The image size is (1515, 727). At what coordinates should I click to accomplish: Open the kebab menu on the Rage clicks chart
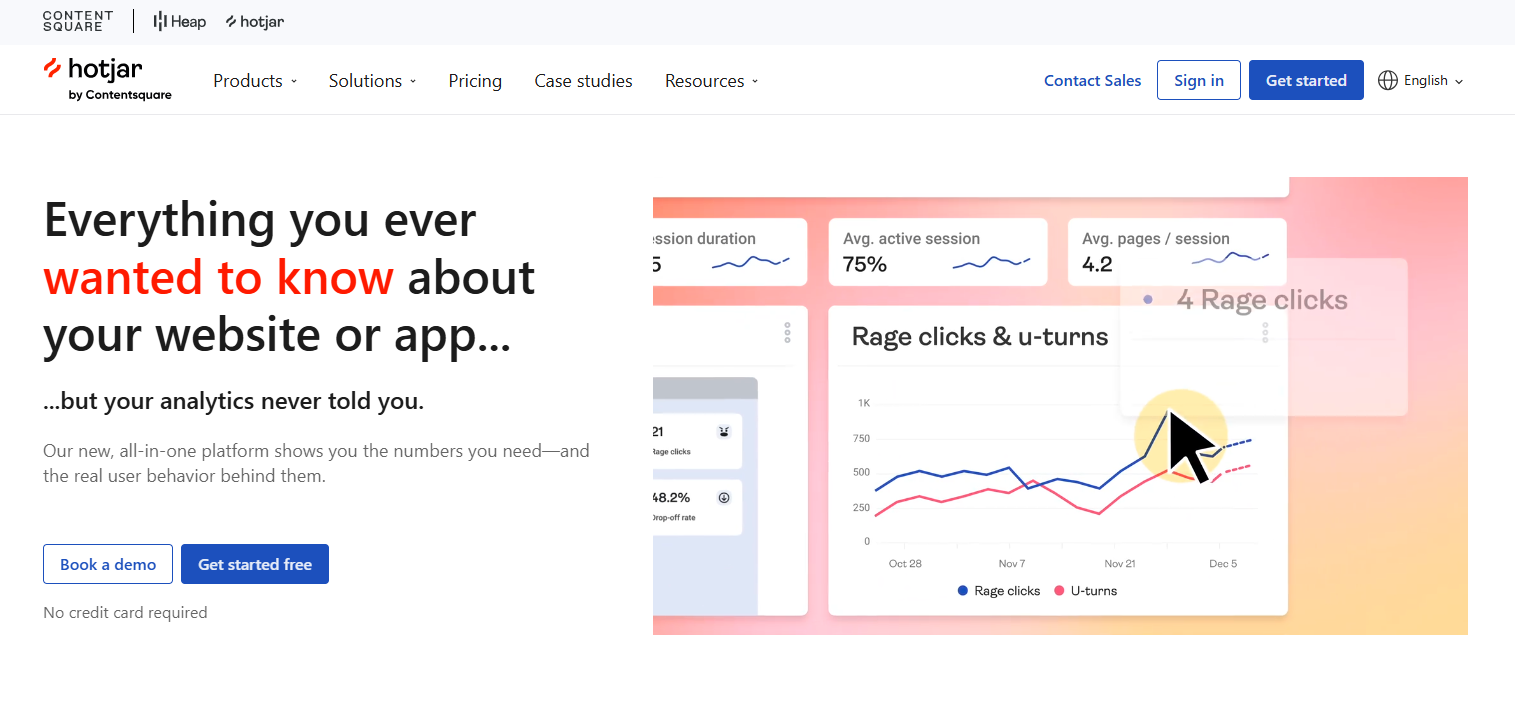coord(786,333)
